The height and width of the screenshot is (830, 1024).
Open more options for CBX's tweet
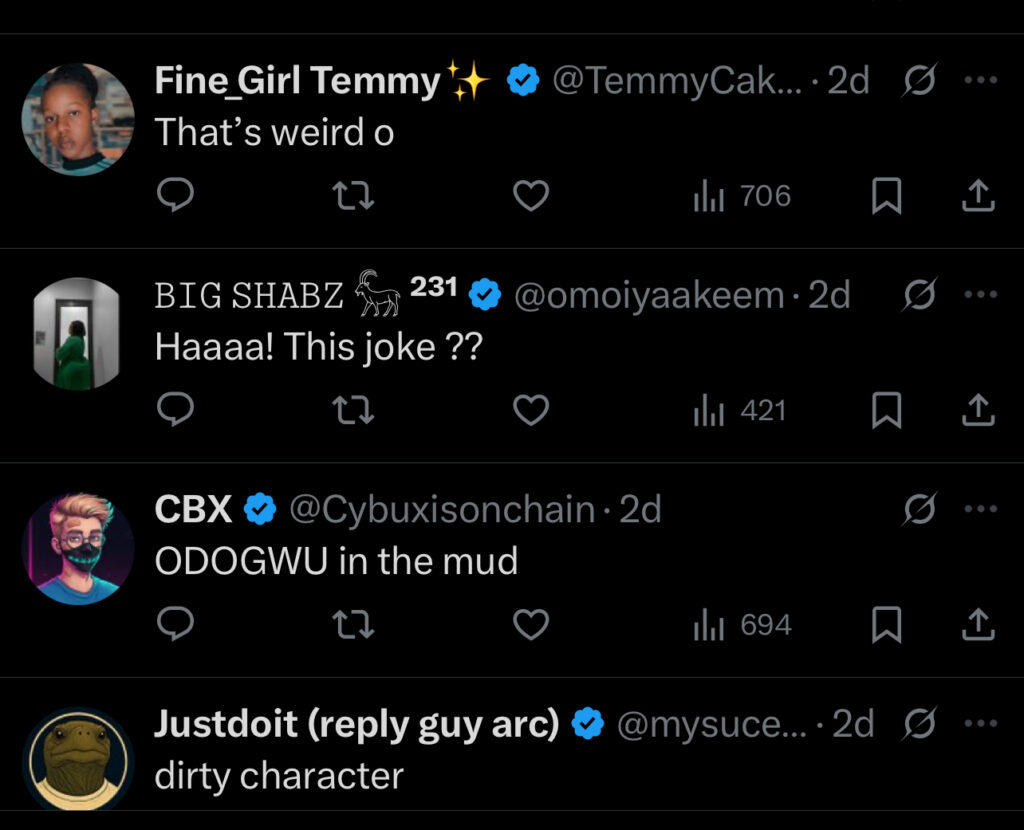pos(980,510)
